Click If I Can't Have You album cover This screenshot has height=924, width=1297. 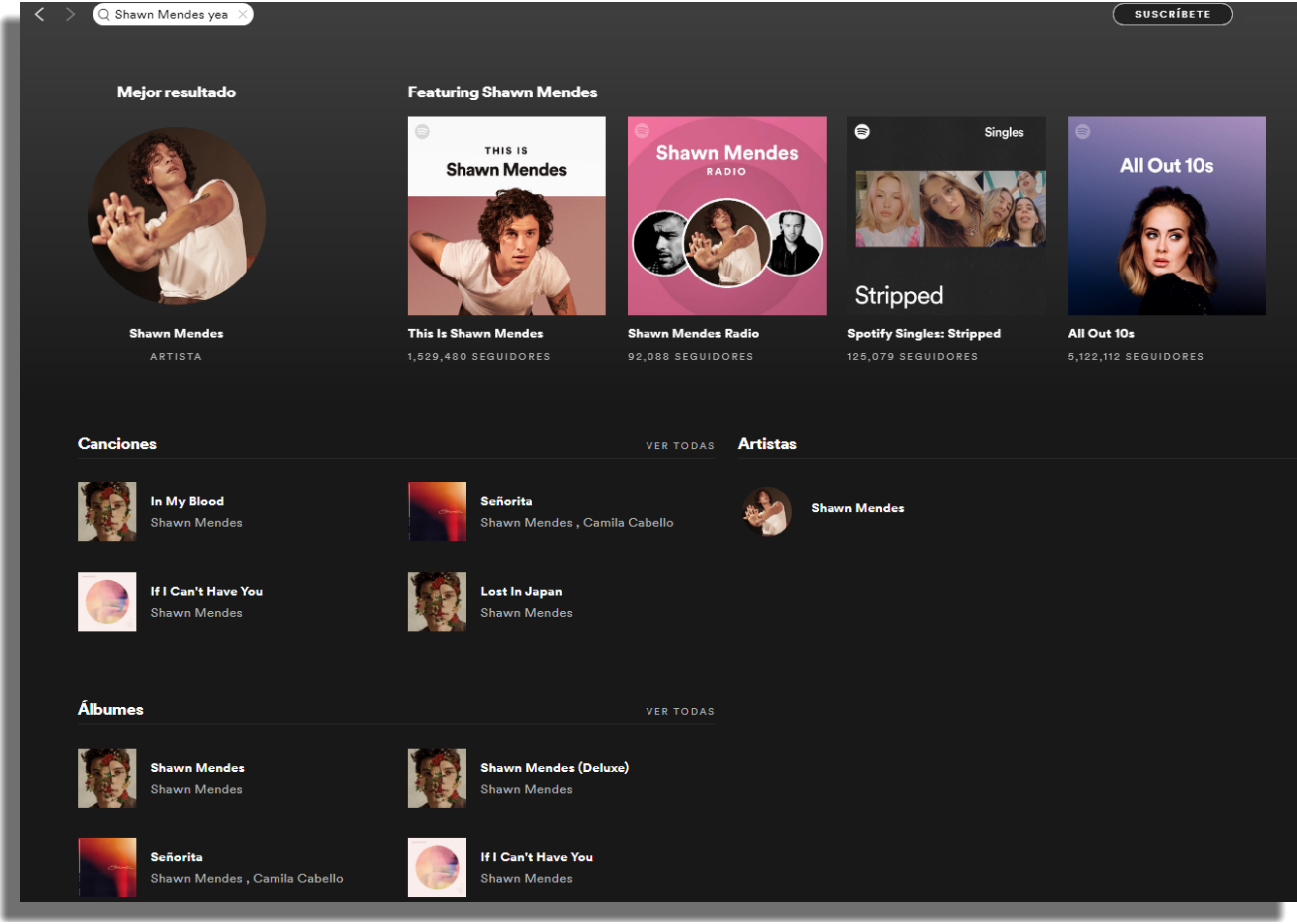tap(437, 867)
